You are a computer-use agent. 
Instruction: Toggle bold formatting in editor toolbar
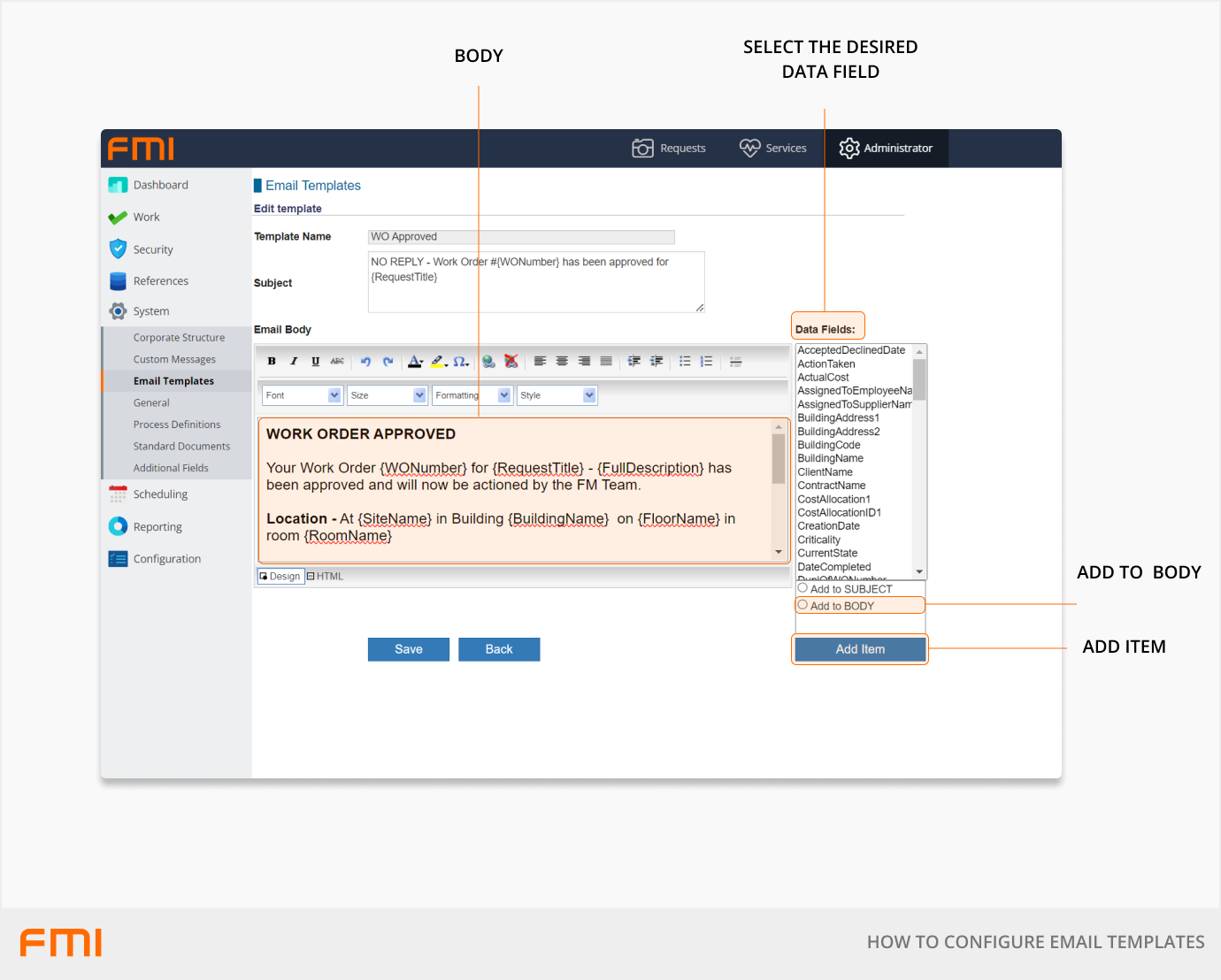coord(272,361)
